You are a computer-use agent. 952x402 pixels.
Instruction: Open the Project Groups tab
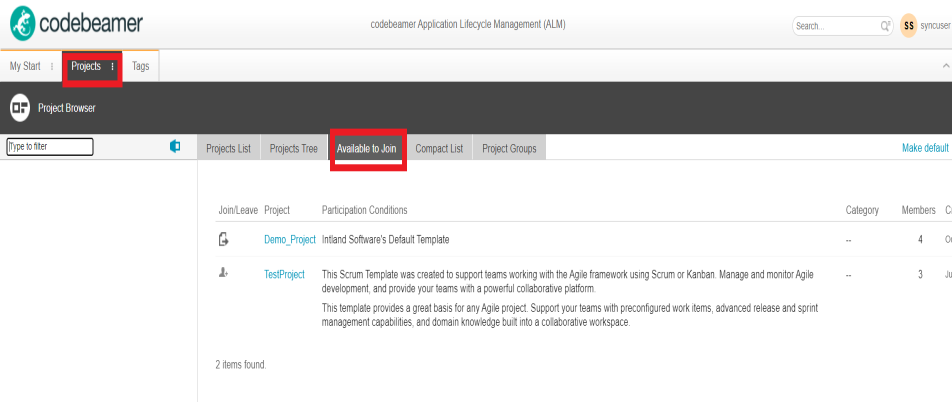(509, 149)
